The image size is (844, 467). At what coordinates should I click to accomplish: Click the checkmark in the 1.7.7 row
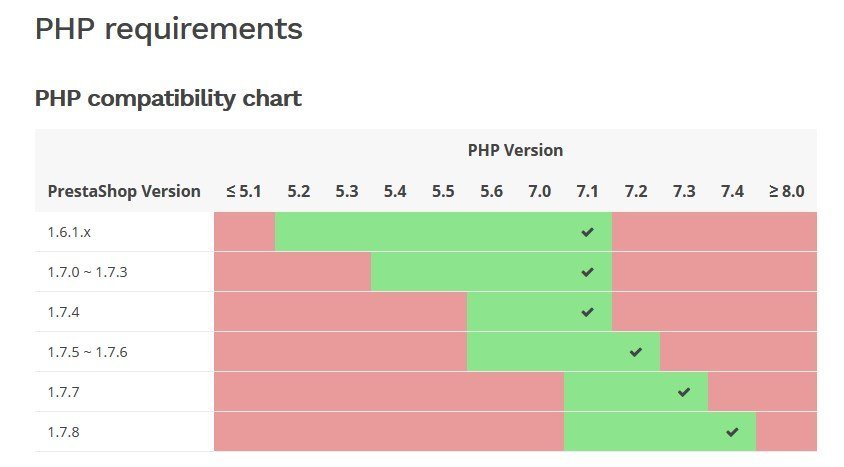point(683,392)
